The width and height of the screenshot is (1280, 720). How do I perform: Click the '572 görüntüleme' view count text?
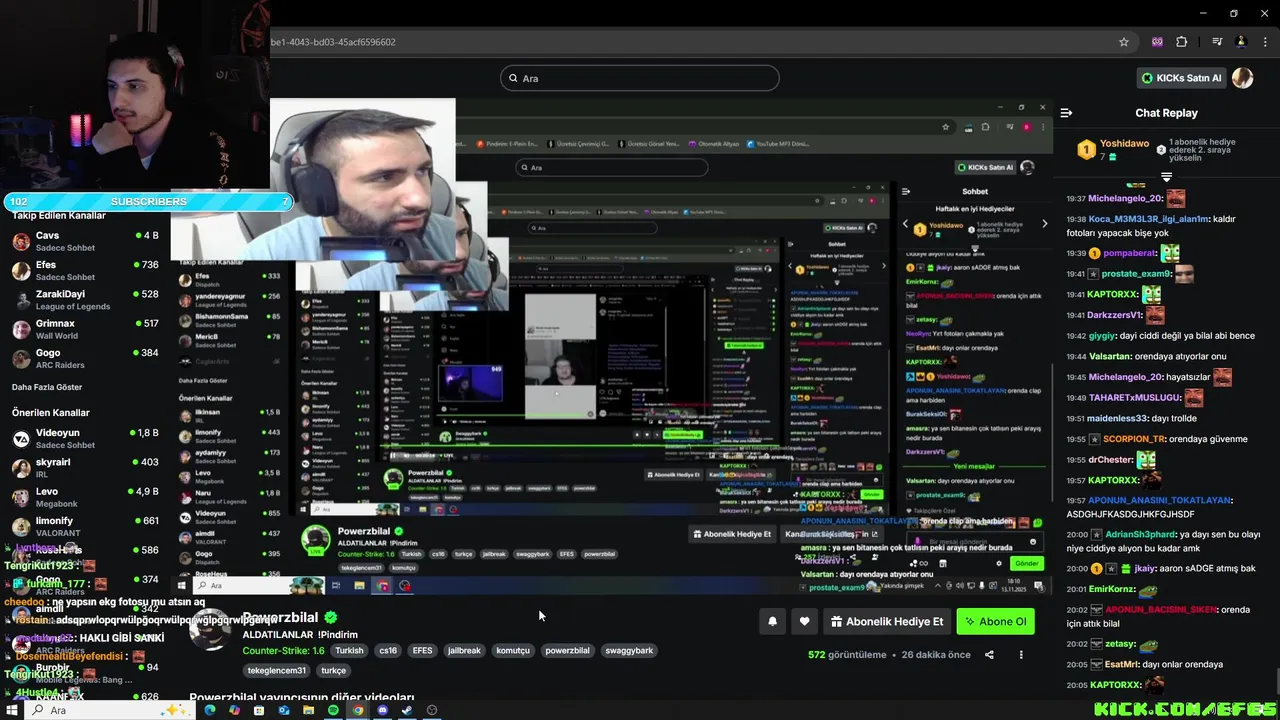point(847,655)
